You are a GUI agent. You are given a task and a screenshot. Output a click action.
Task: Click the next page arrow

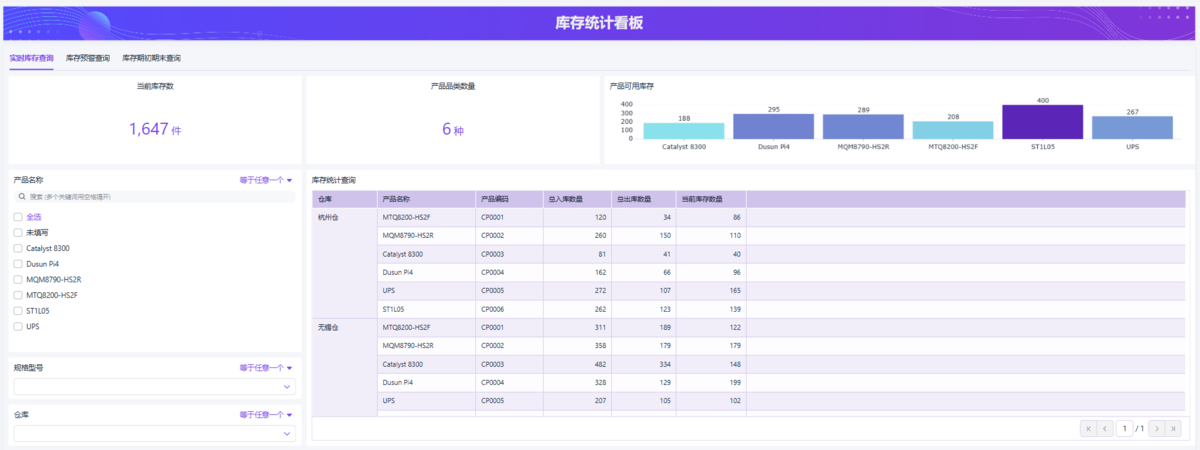[x=1157, y=428]
